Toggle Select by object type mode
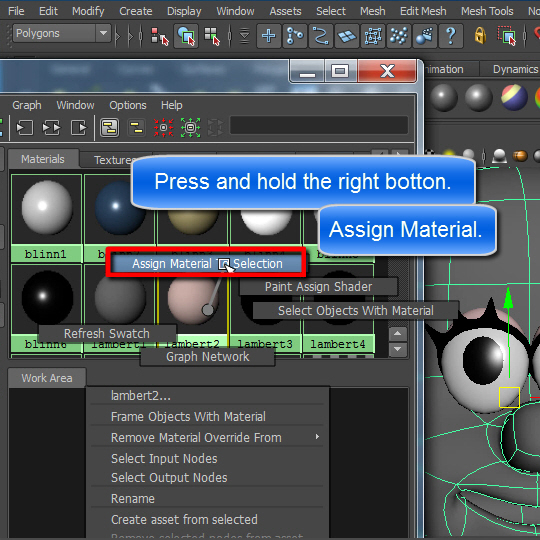The image size is (540, 540). pyautogui.click(x=186, y=36)
